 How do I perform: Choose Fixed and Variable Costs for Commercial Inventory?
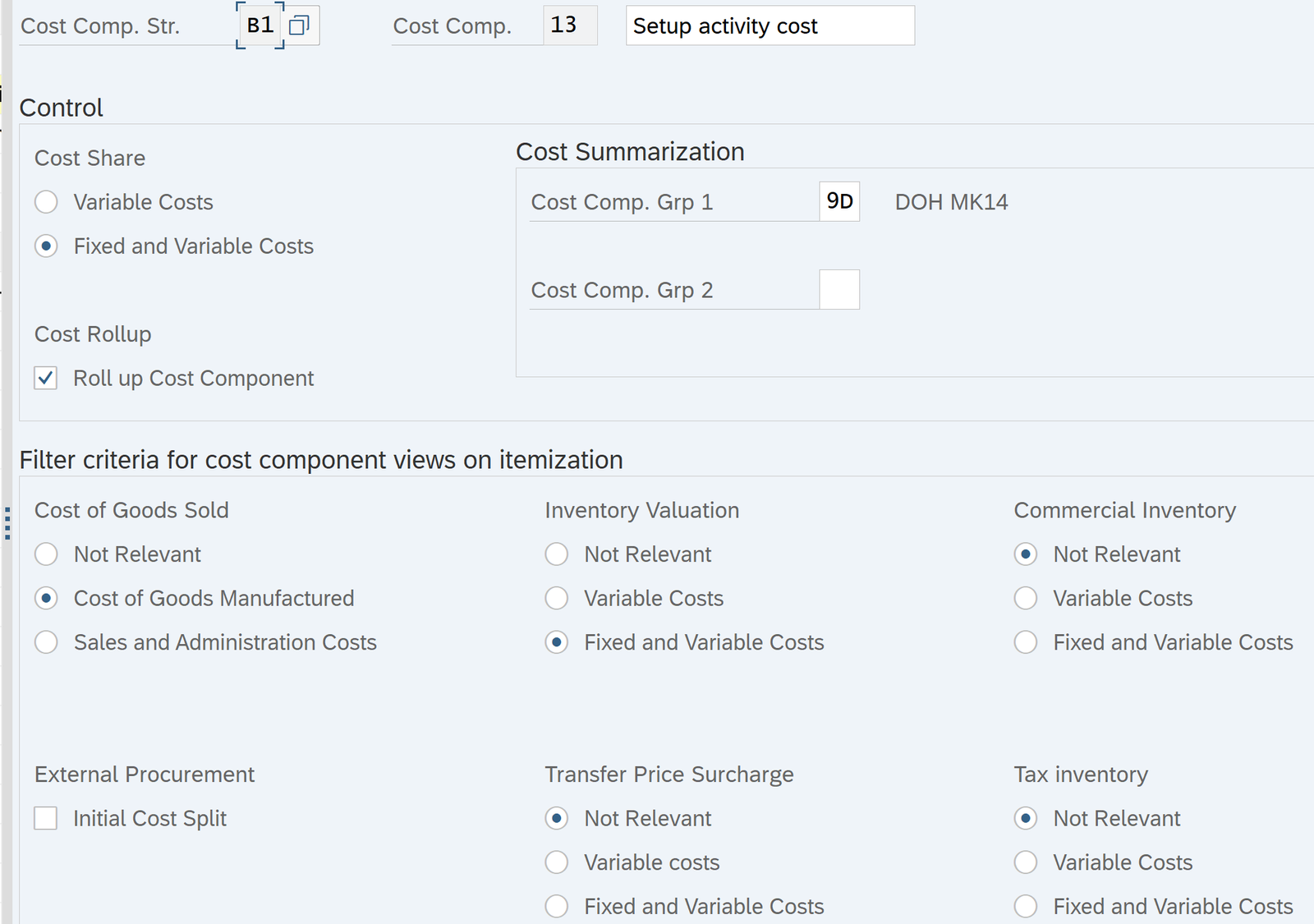[x=1026, y=642]
